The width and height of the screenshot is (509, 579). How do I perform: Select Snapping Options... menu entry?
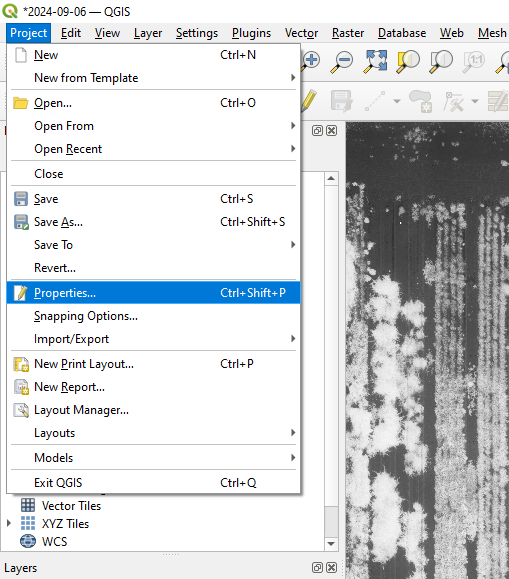(86, 316)
